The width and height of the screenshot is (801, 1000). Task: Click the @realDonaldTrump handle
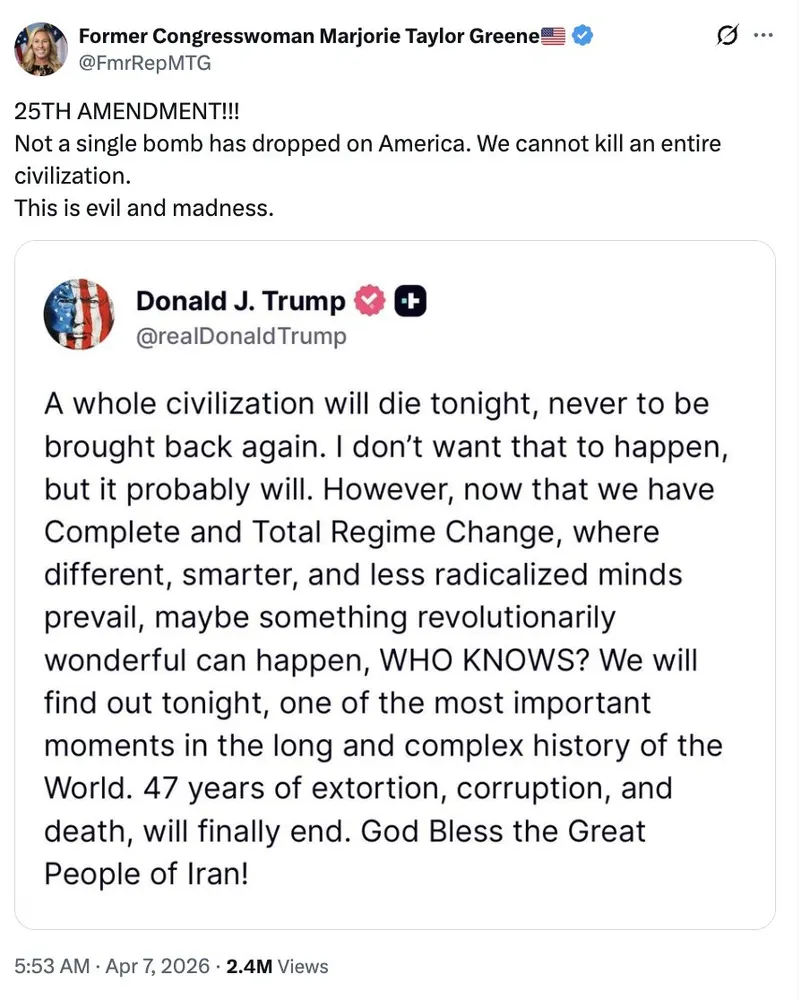(240, 336)
